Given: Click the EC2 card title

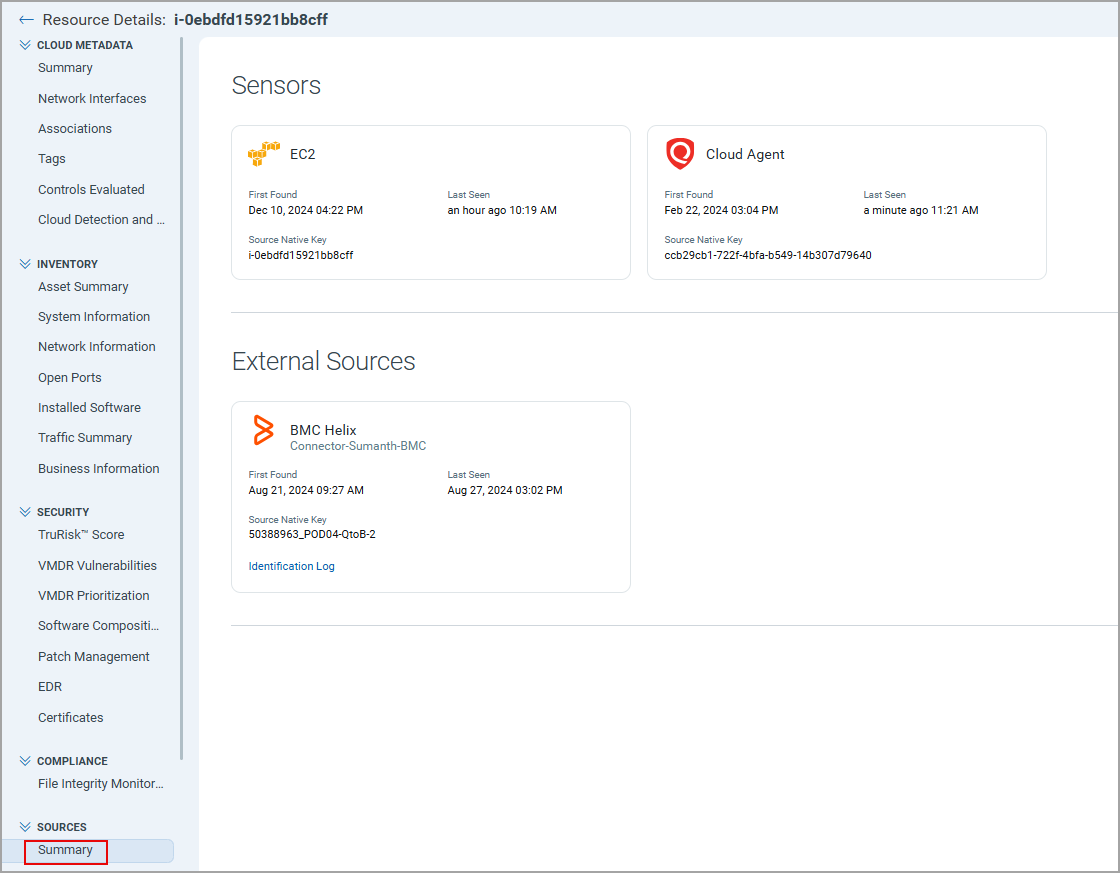Looking at the screenshot, I should pos(302,154).
